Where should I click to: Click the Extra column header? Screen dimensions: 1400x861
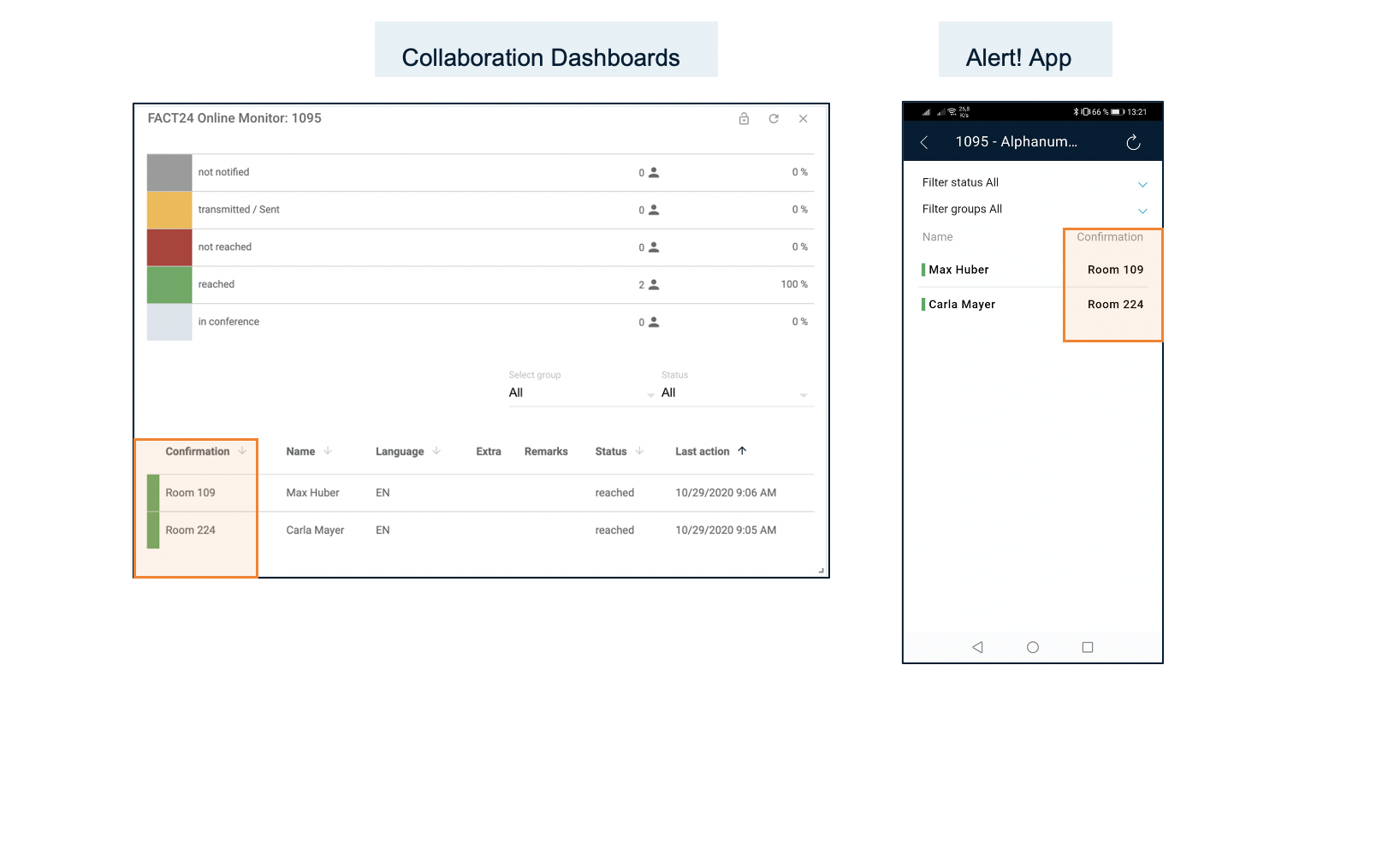click(x=489, y=452)
